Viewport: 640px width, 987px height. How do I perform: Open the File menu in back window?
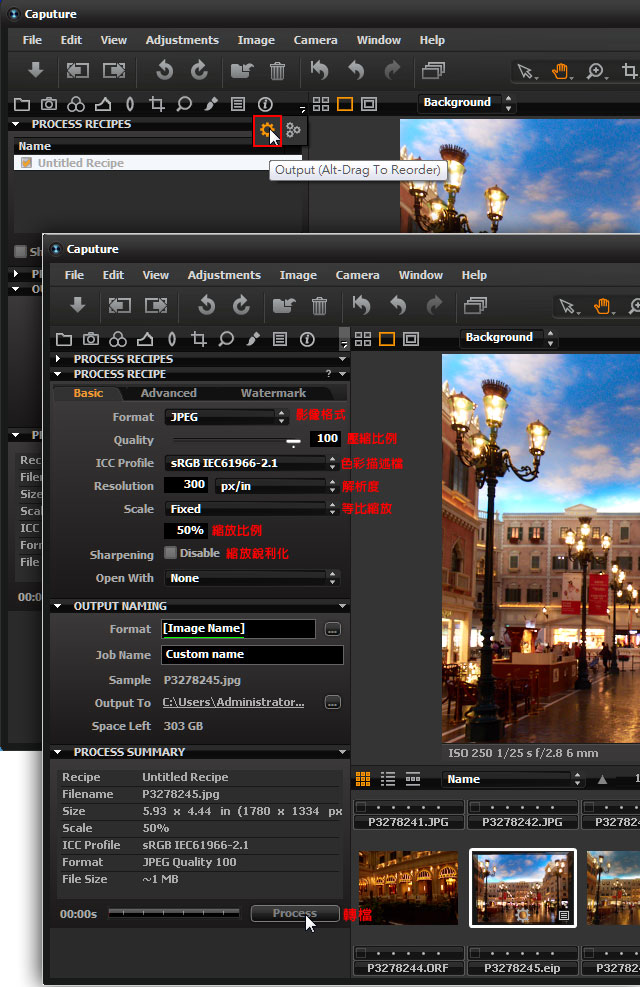[x=32, y=40]
